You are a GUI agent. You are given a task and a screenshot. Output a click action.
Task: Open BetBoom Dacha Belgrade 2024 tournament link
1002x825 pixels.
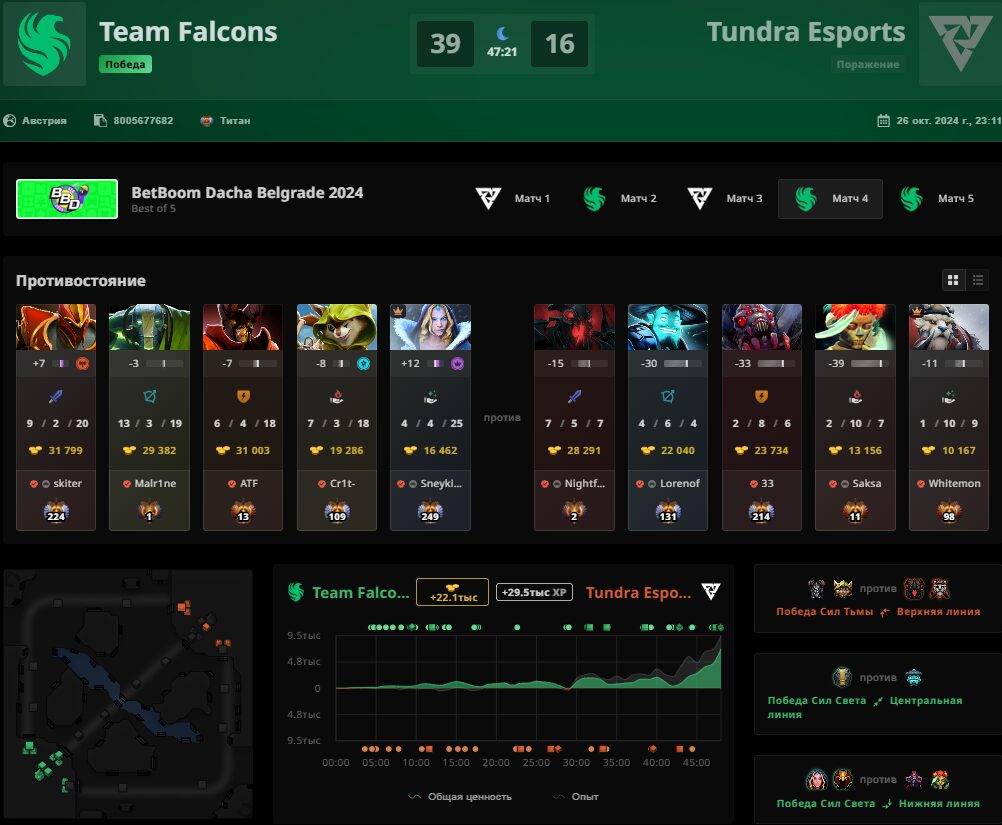(x=247, y=192)
